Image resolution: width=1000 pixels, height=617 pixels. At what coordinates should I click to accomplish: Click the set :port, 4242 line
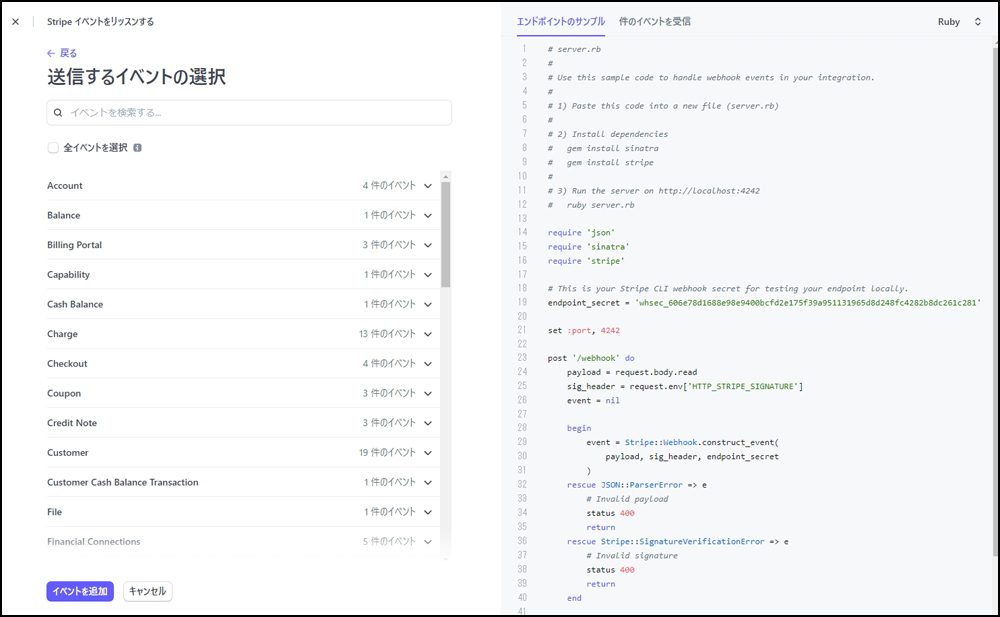tap(584, 331)
